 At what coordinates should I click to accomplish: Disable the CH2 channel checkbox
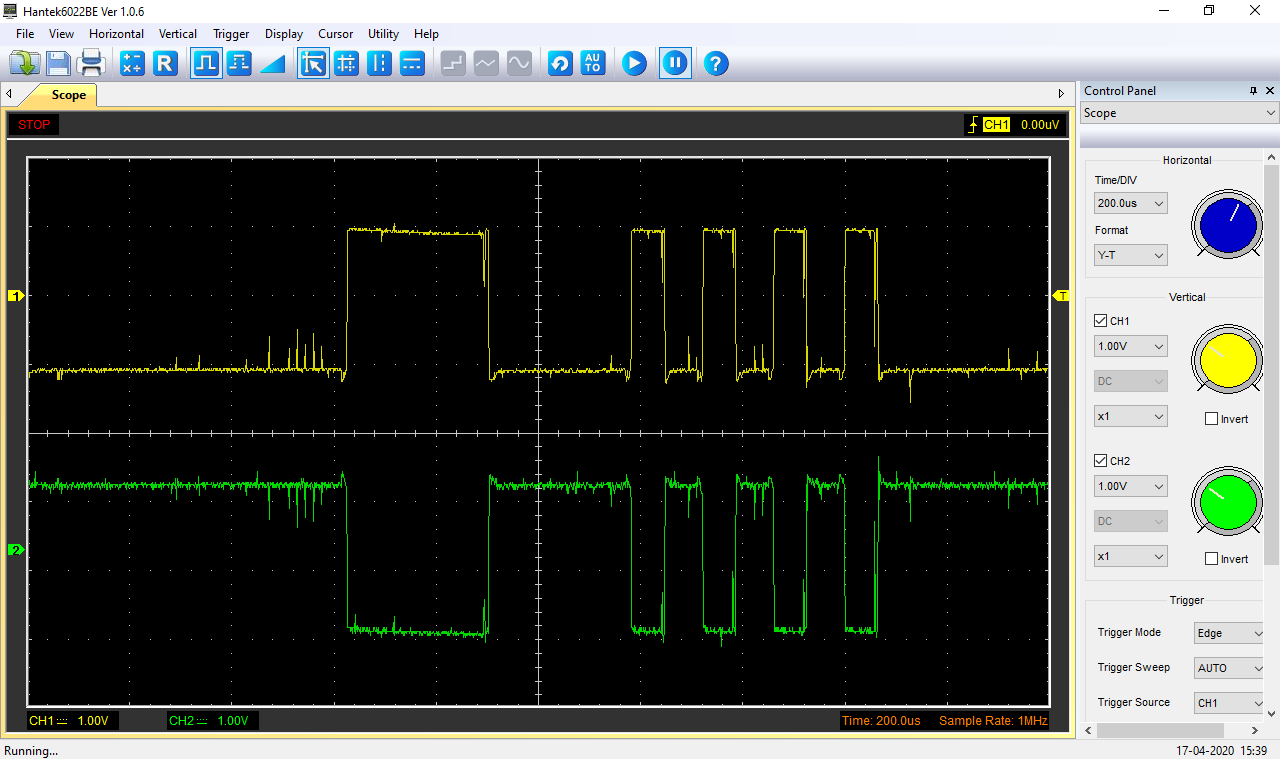pyautogui.click(x=1101, y=461)
